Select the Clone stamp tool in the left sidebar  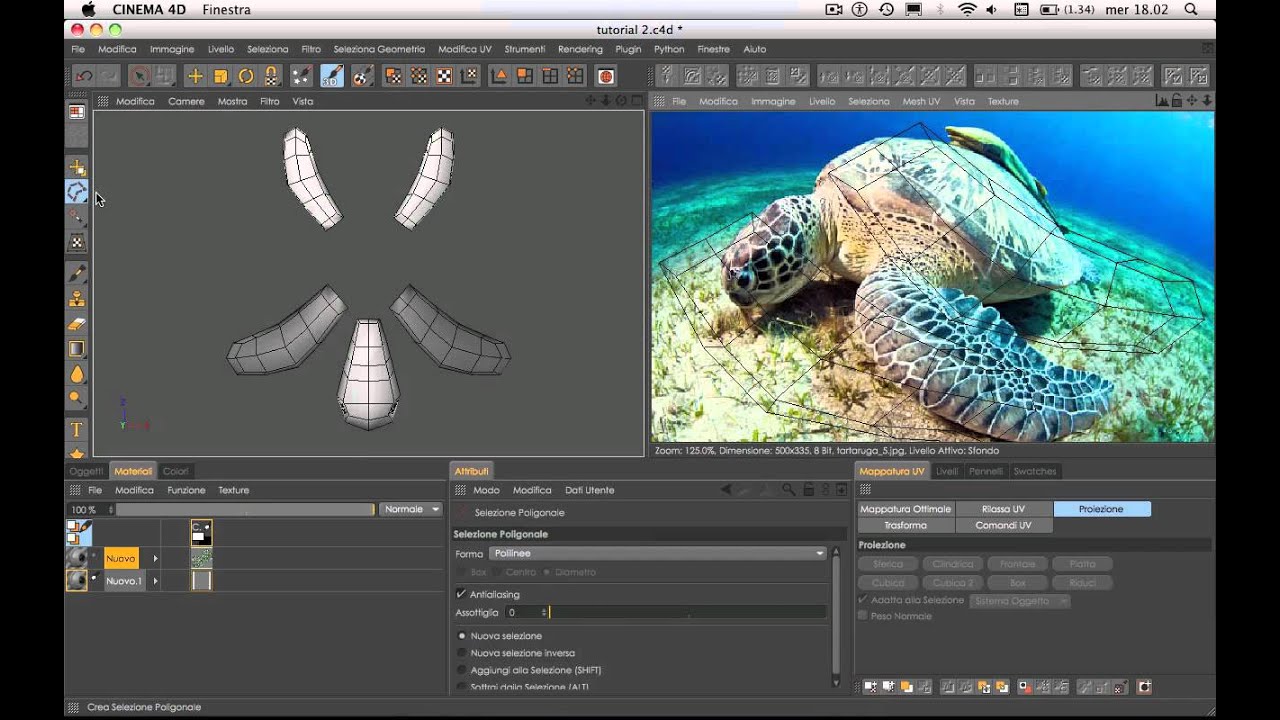[x=77, y=298]
